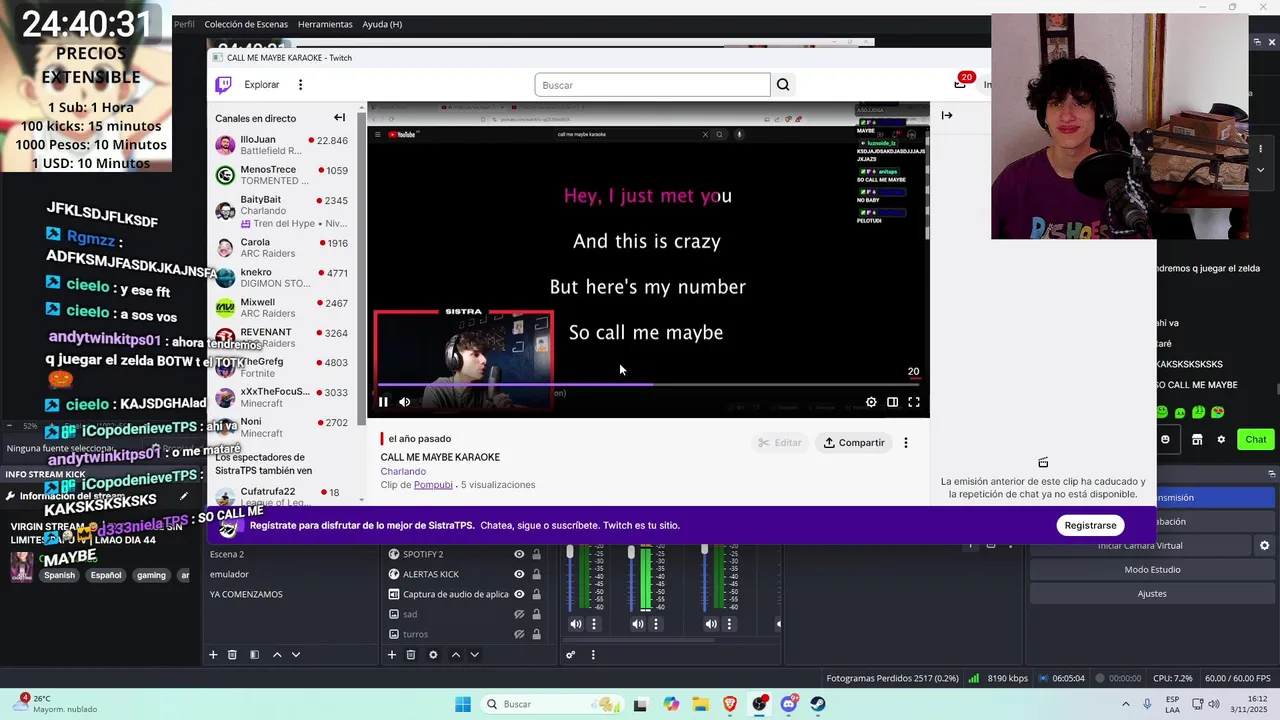The width and height of the screenshot is (1280, 720).
Task: Add a new source in OBS Sources
Action: (x=392, y=655)
